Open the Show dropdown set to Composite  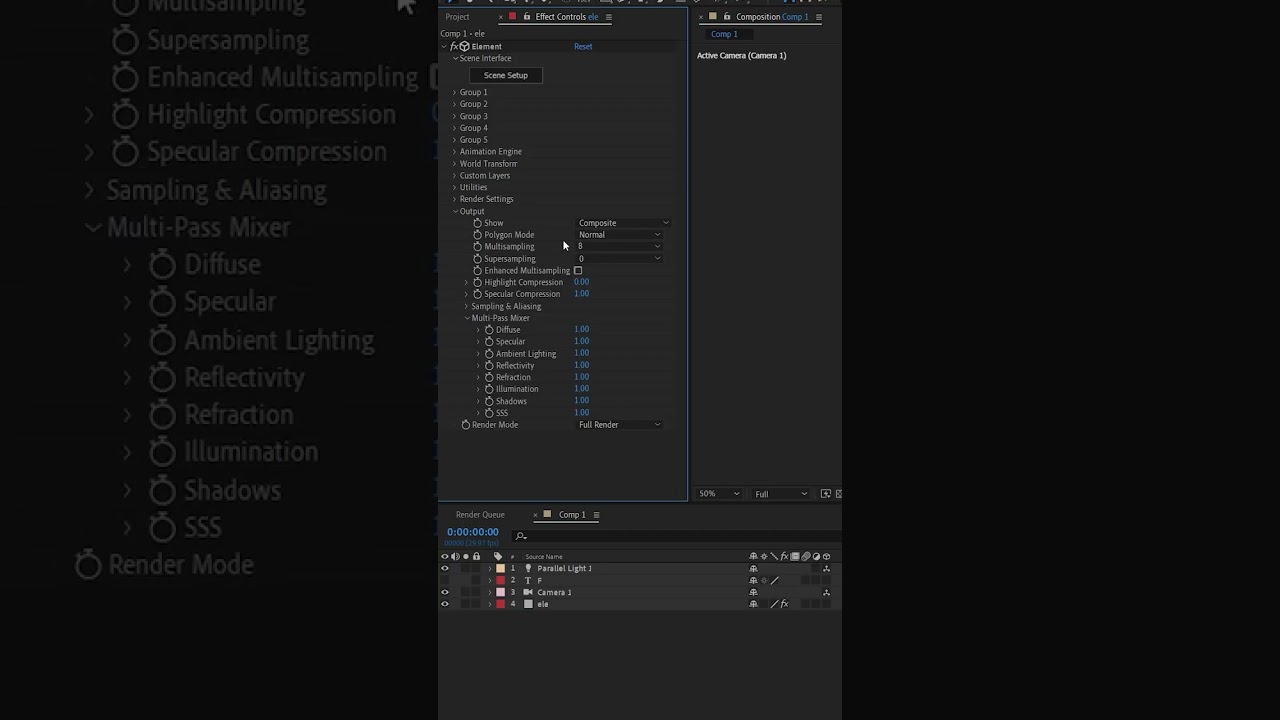coord(623,223)
